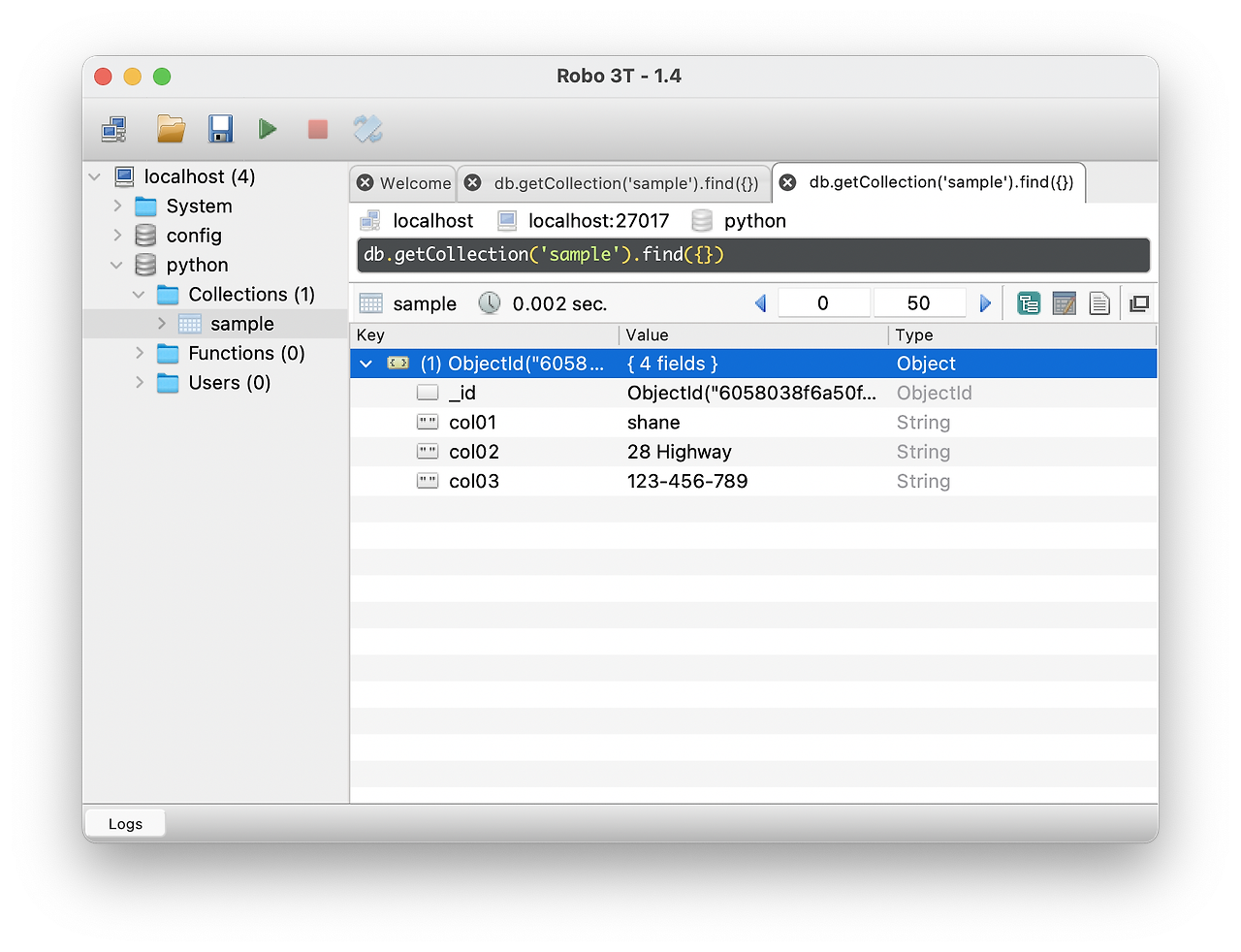Expand the sample collection node

tap(162, 324)
